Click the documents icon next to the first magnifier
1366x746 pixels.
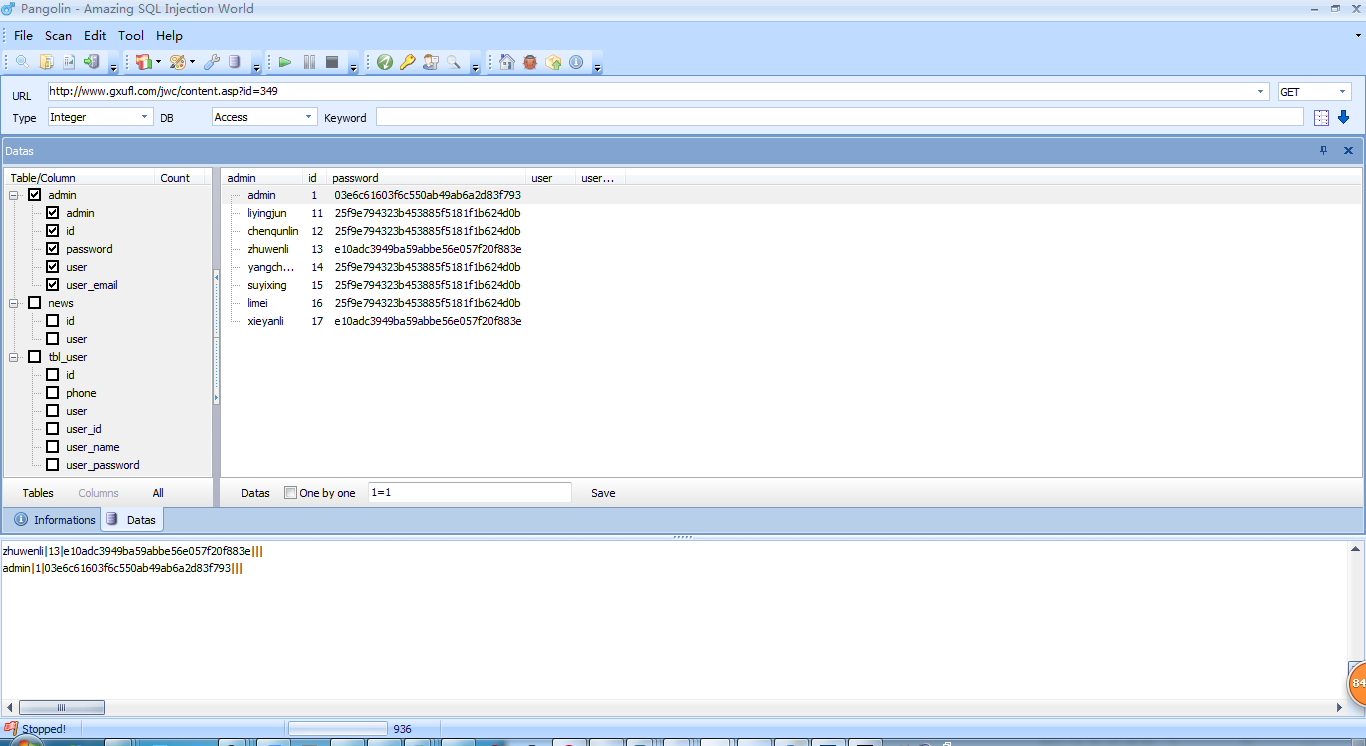tap(46, 62)
